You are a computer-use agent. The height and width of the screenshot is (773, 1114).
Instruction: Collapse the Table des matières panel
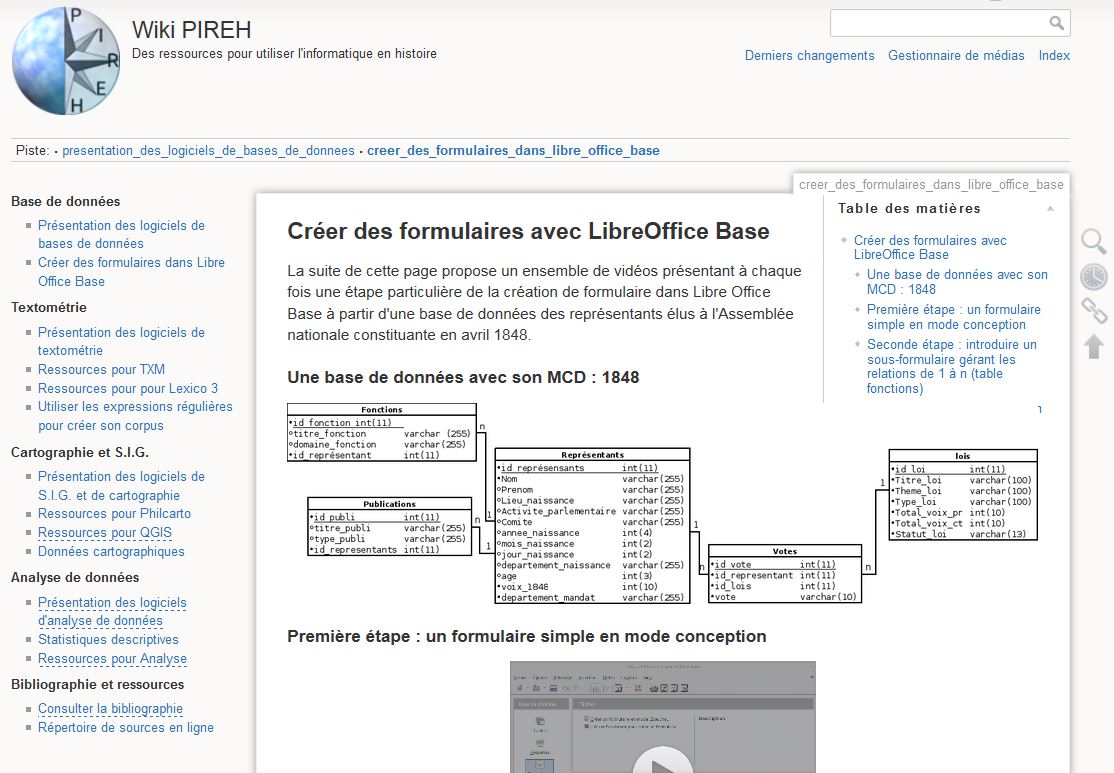click(1050, 208)
